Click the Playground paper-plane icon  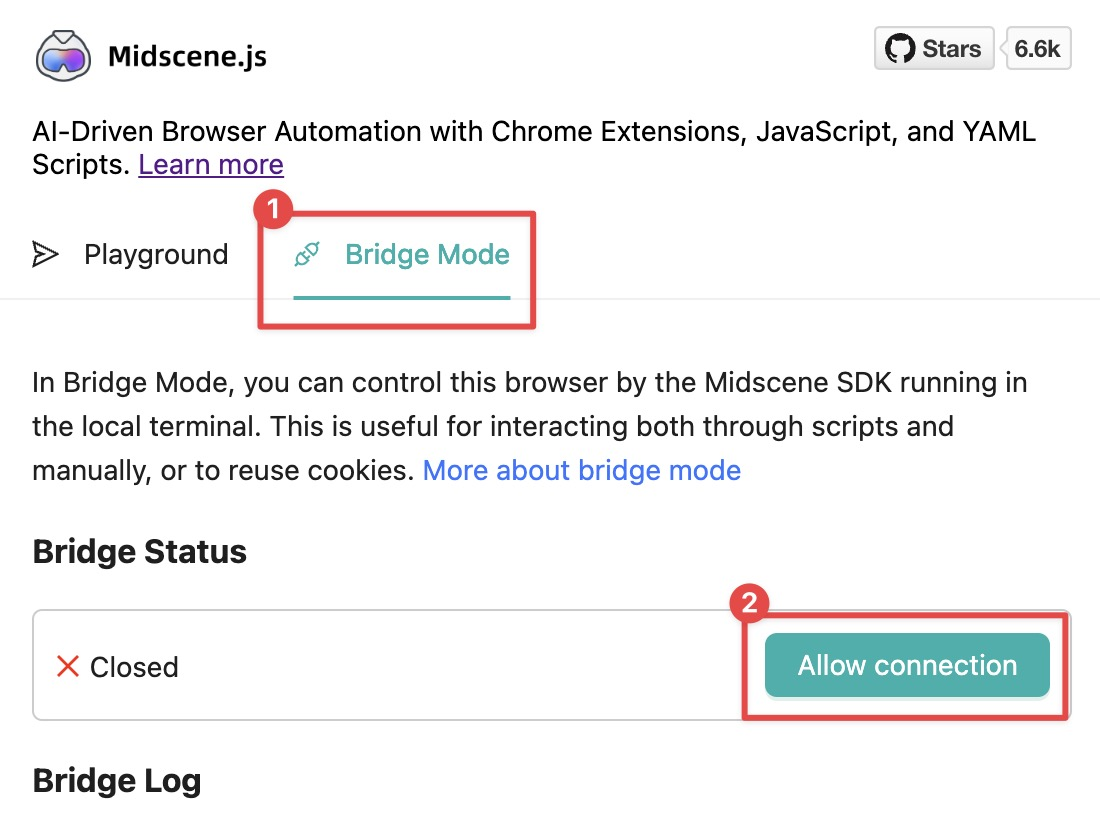tap(45, 255)
